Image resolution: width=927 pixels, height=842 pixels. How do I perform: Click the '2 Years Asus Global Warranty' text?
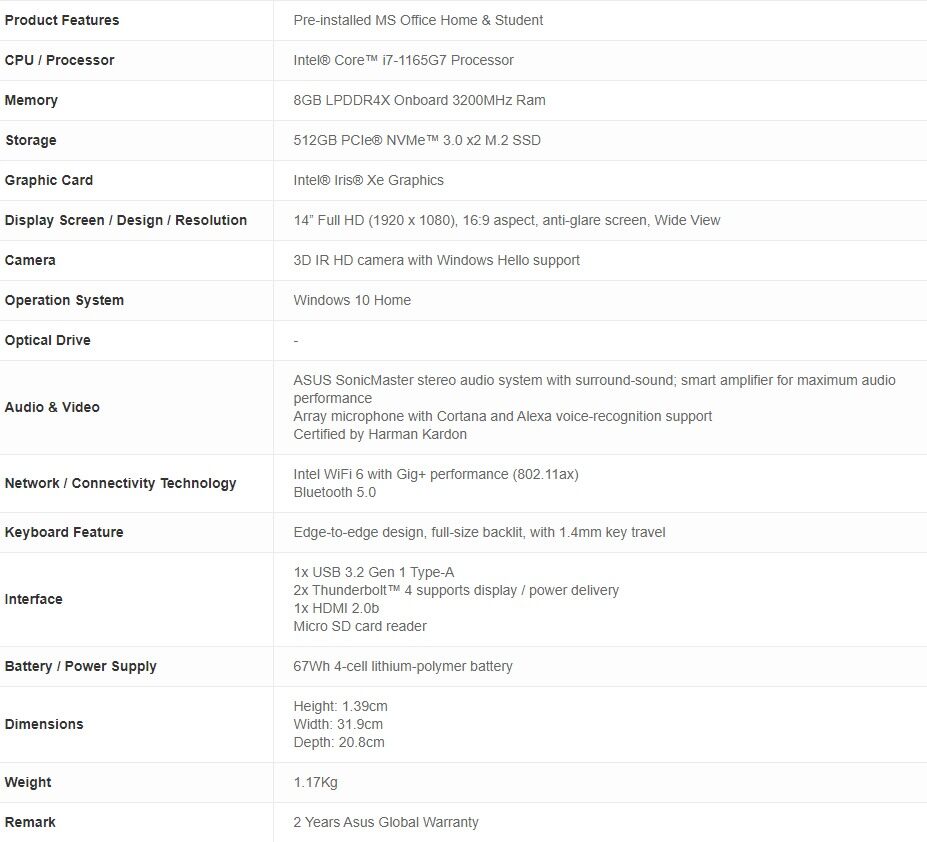pyautogui.click(x=386, y=822)
